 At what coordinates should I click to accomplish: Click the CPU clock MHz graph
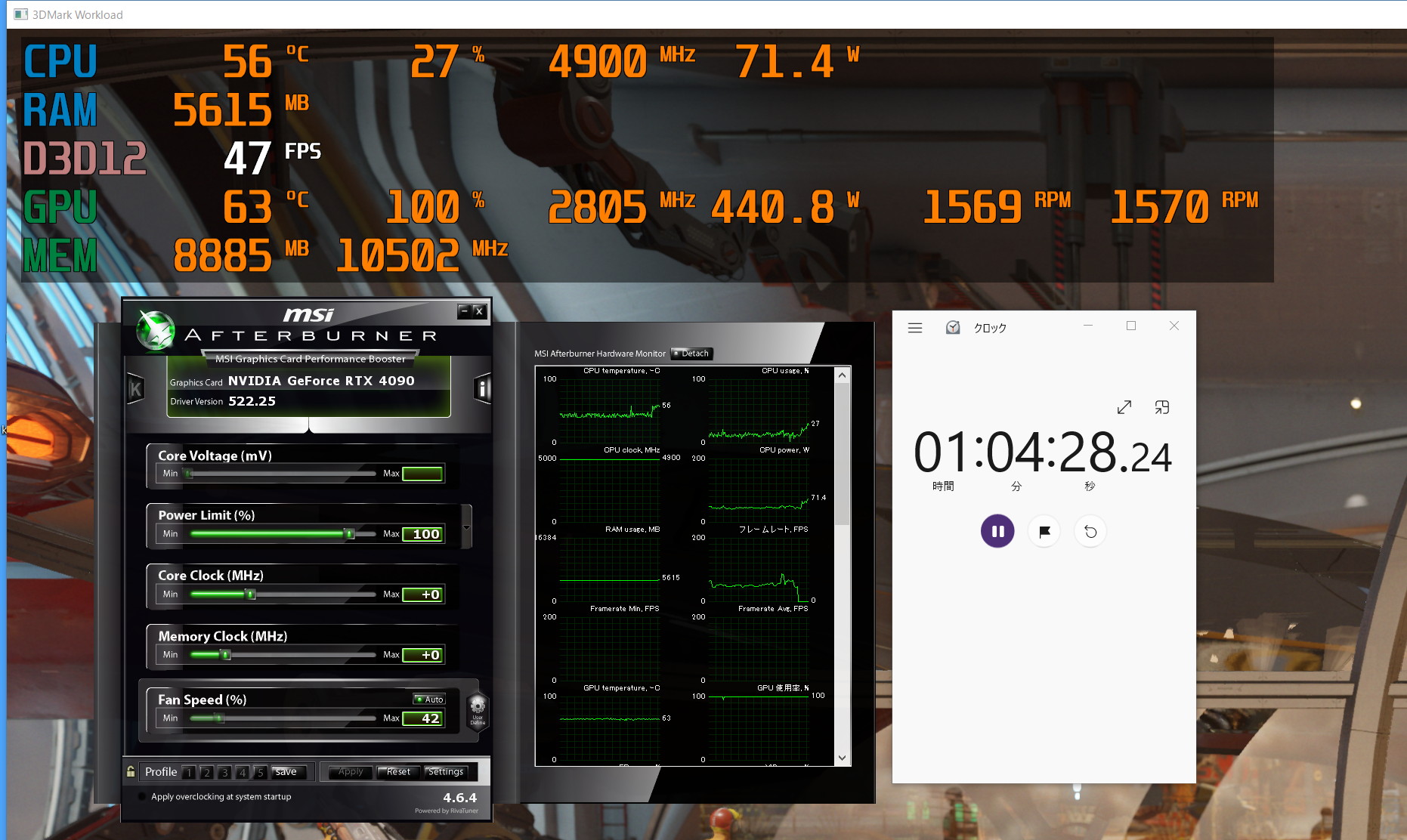(x=609, y=489)
